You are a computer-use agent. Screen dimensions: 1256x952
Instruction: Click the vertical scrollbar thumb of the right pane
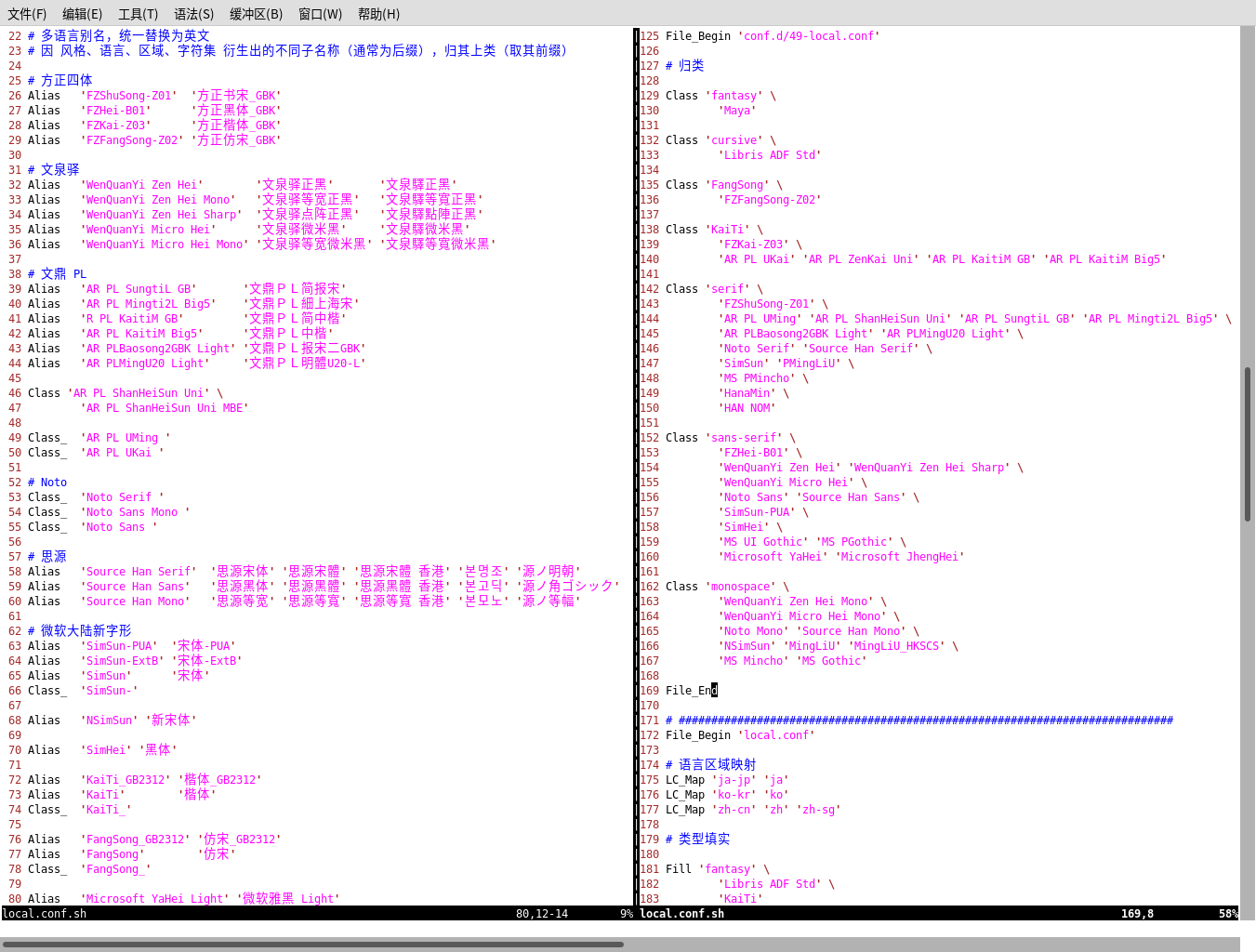click(1248, 444)
